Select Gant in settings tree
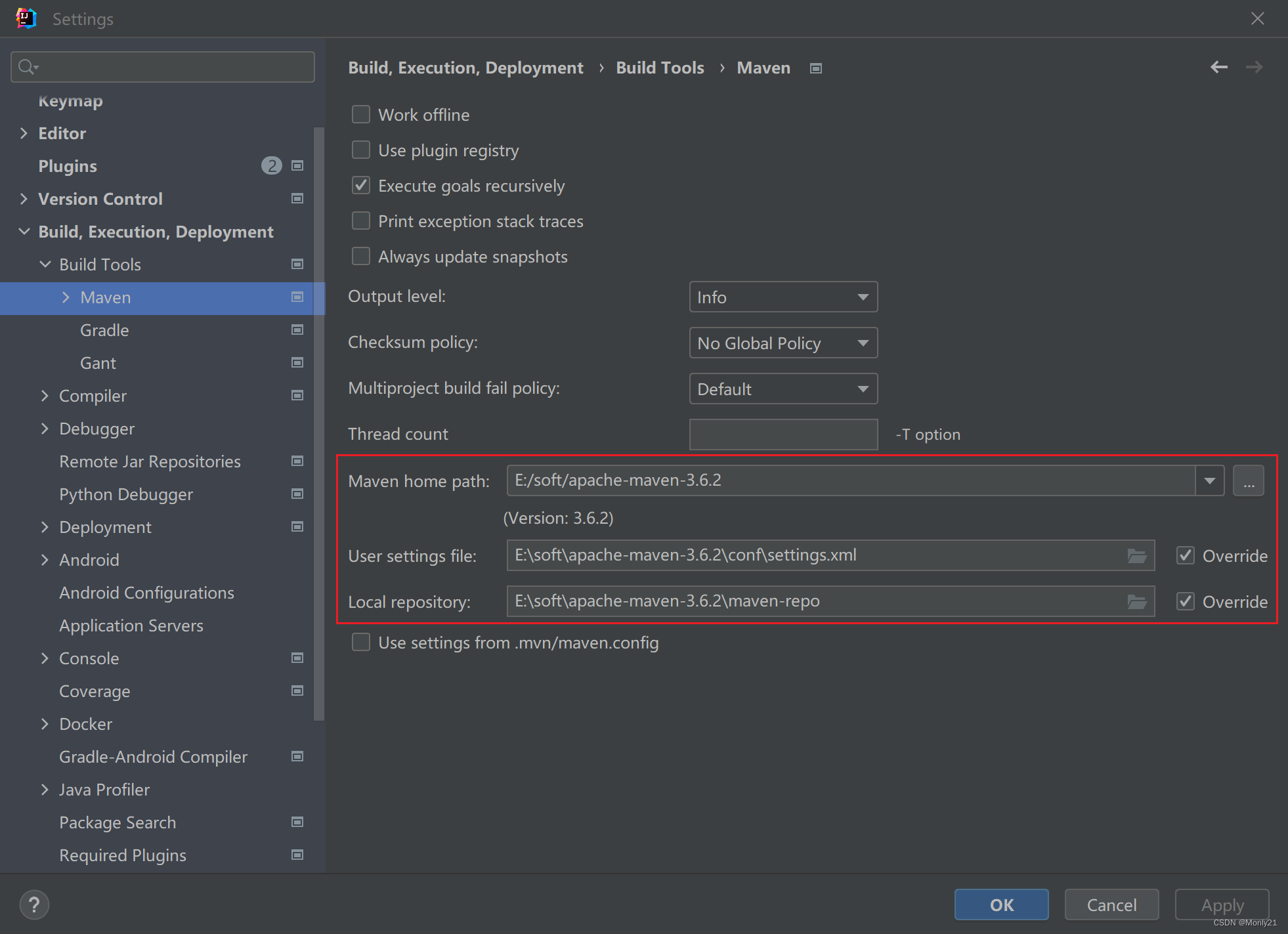This screenshot has height=934, width=1288. tap(98, 363)
